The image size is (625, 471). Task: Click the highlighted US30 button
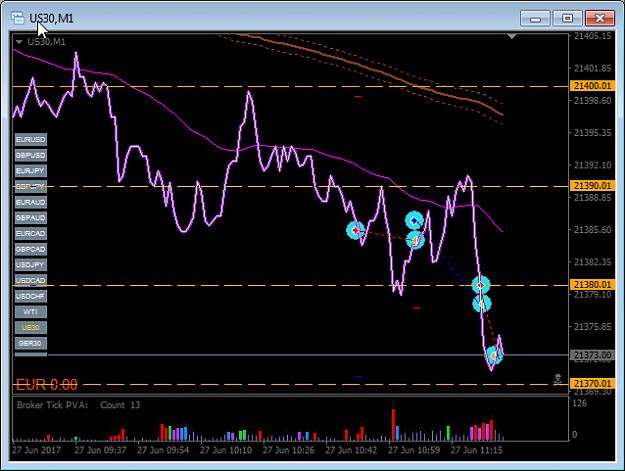pyautogui.click(x=31, y=328)
